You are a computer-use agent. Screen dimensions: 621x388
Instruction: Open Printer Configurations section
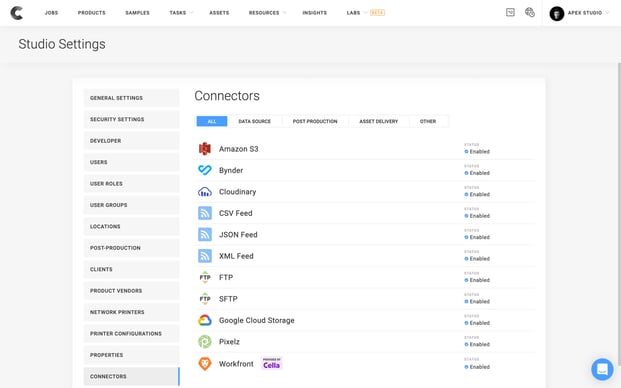pyautogui.click(x=131, y=333)
